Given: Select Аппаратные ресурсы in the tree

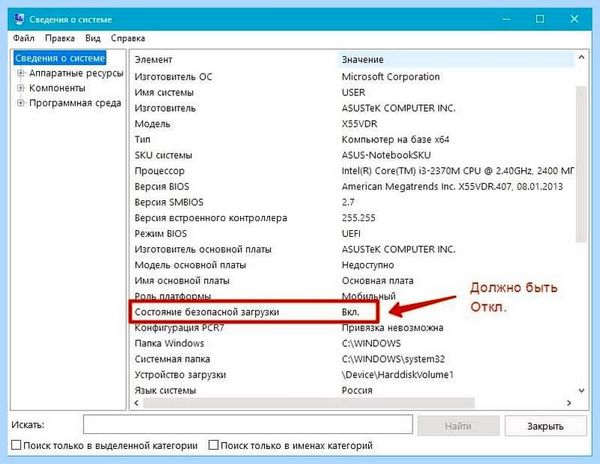Looking at the screenshot, I should point(76,73).
